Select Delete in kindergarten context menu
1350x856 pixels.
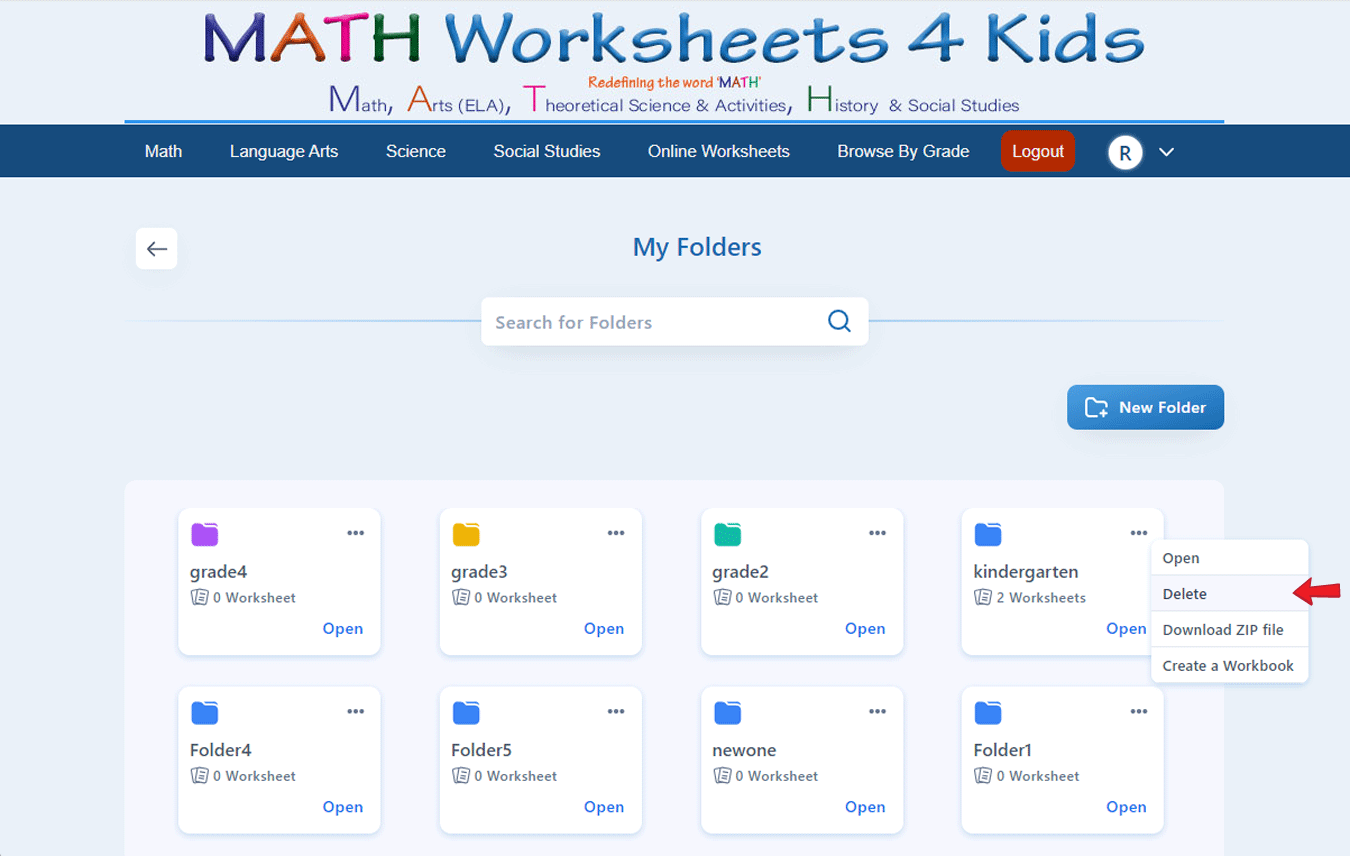tap(1229, 593)
